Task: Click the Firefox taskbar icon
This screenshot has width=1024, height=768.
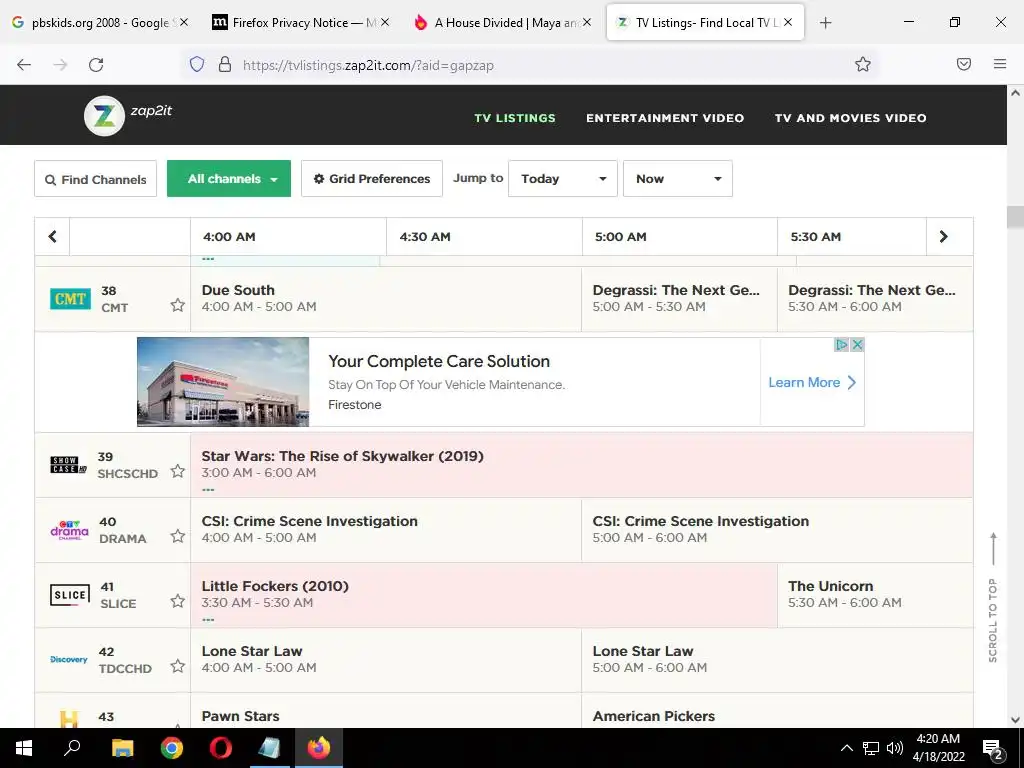Action: [x=319, y=748]
